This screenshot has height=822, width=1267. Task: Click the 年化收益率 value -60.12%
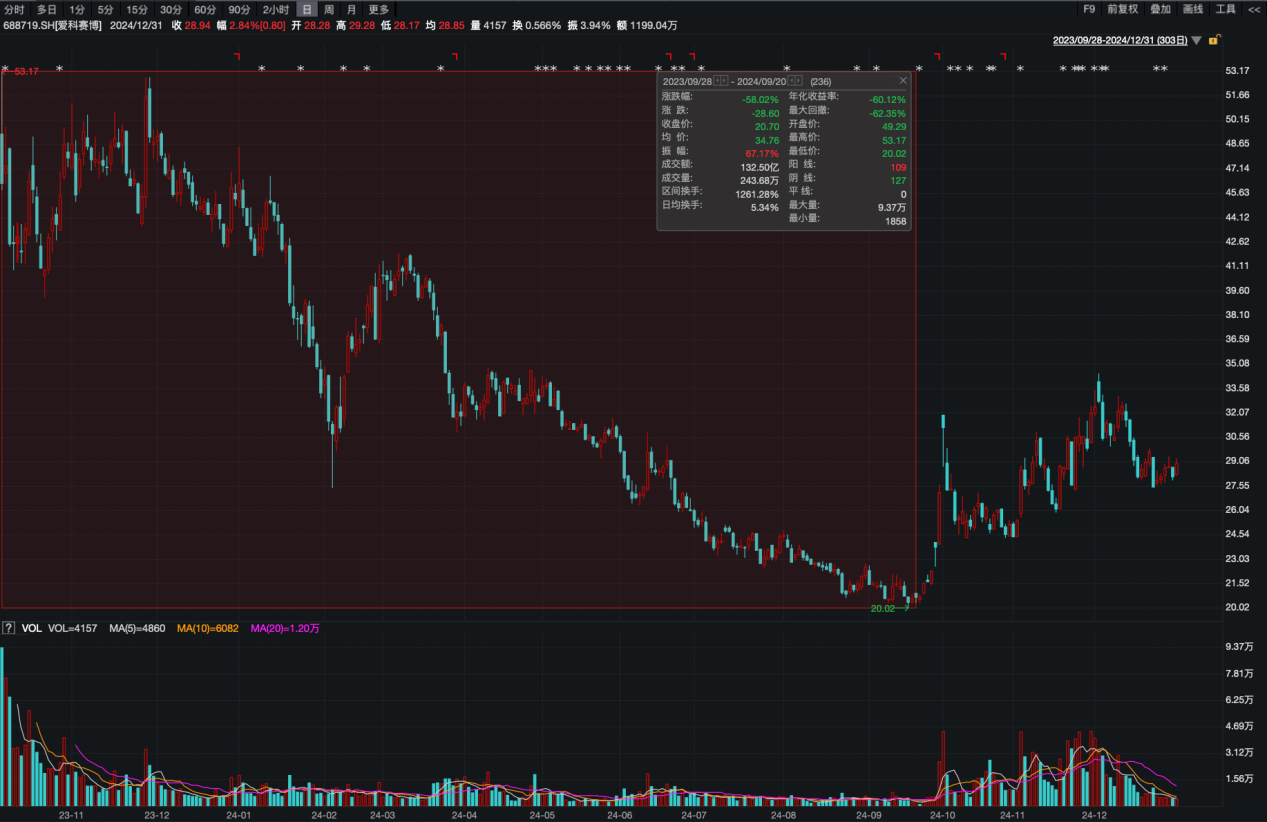888,100
